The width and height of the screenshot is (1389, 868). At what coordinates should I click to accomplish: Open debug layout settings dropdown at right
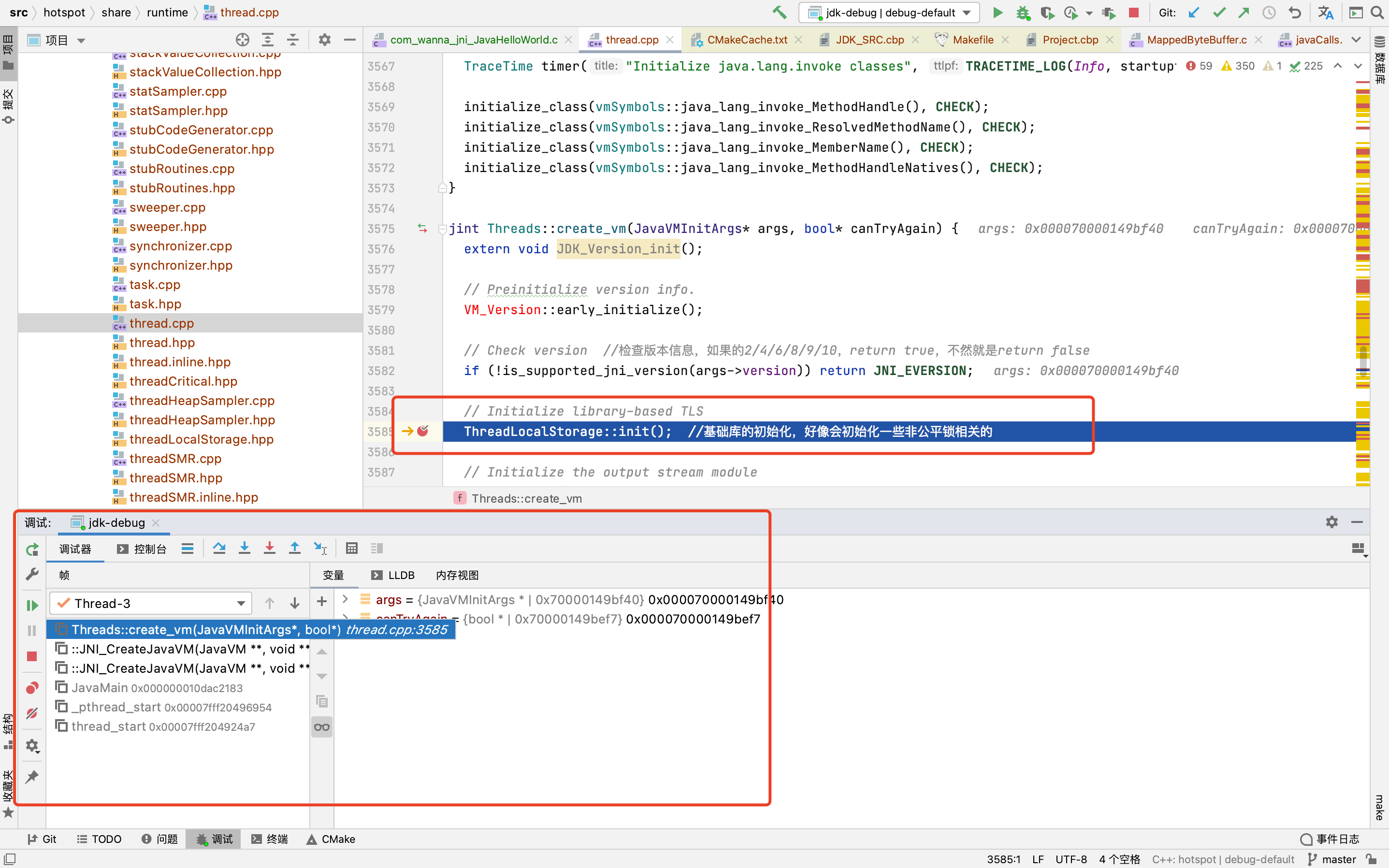point(1359,549)
